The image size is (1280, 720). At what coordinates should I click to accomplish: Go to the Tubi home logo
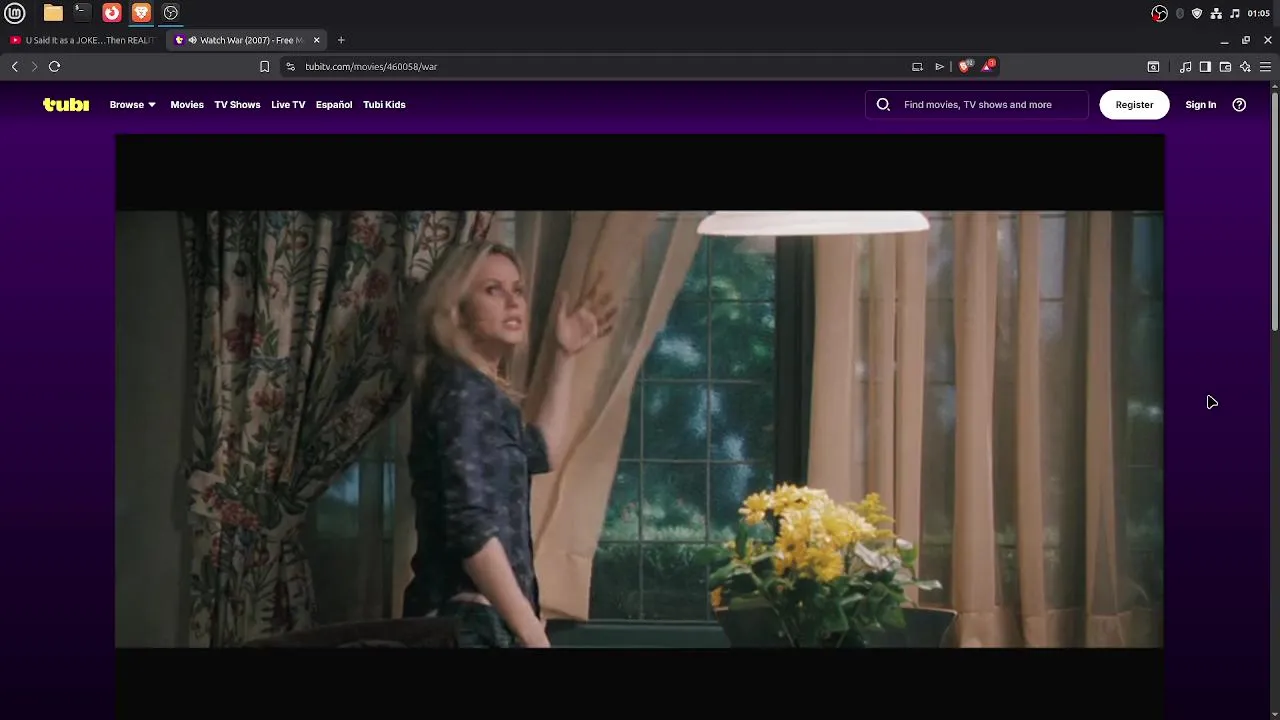point(66,104)
